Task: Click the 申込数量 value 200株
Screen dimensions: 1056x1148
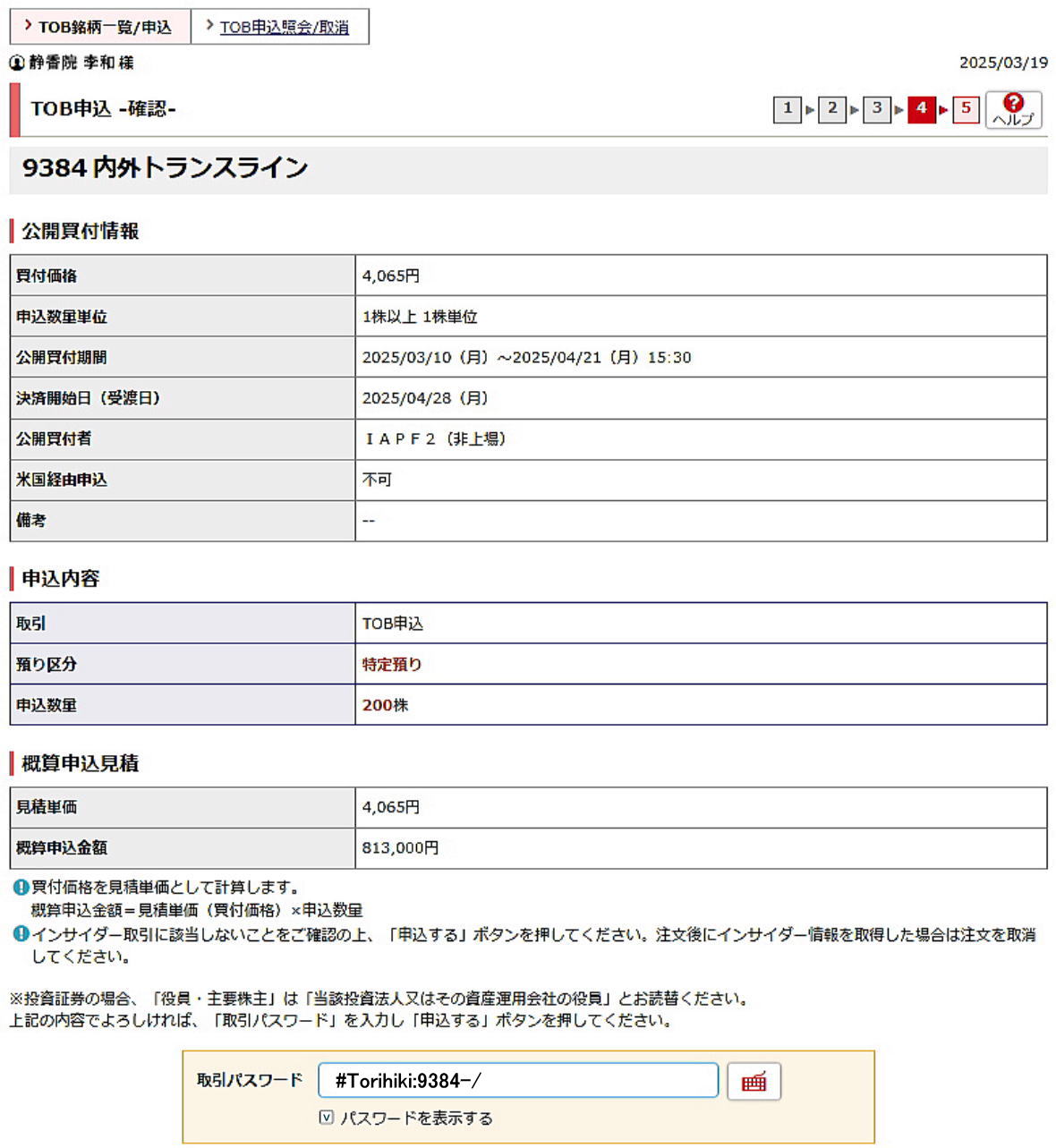Action: (385, 705)
